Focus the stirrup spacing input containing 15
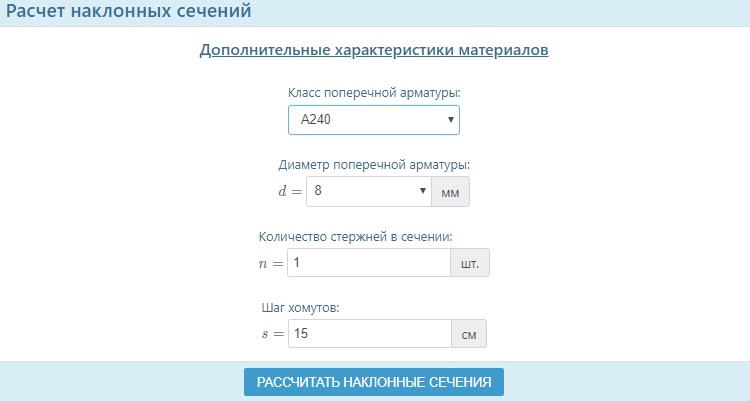The width and height of the screenshot is (750, 401). (x=369, y=334)
